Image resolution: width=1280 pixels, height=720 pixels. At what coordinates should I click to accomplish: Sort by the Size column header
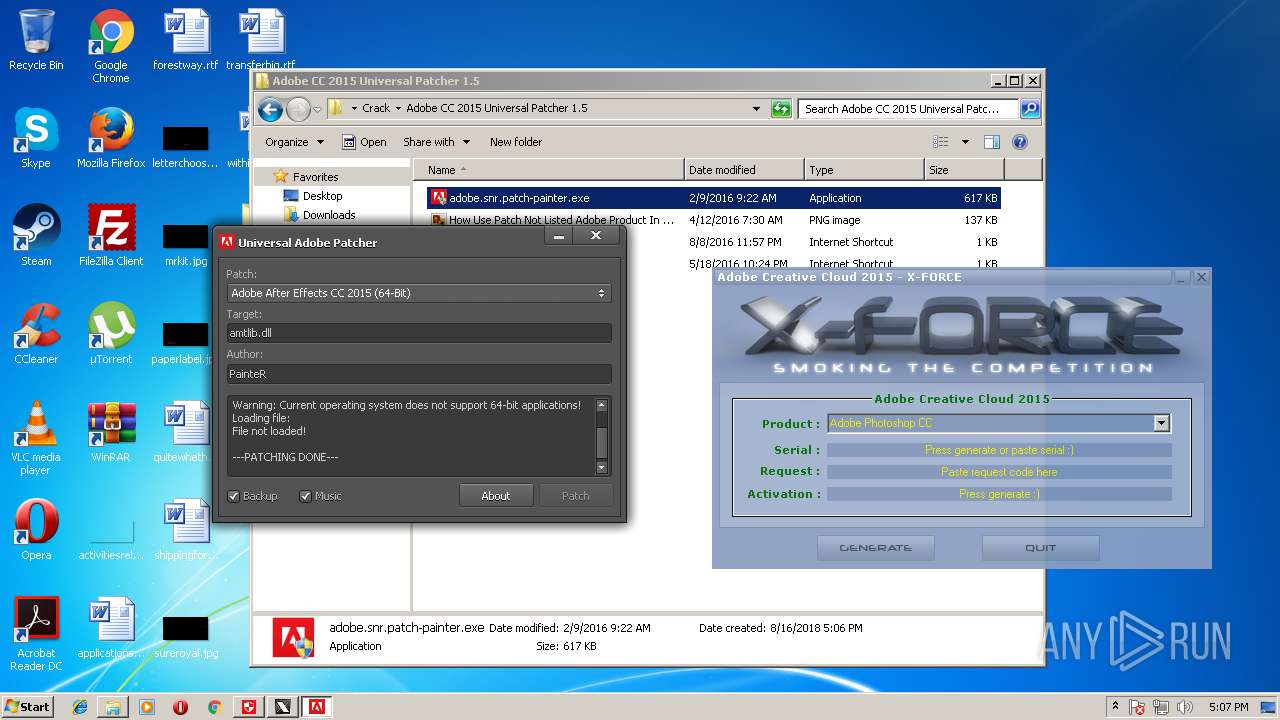tap(962, 170)
